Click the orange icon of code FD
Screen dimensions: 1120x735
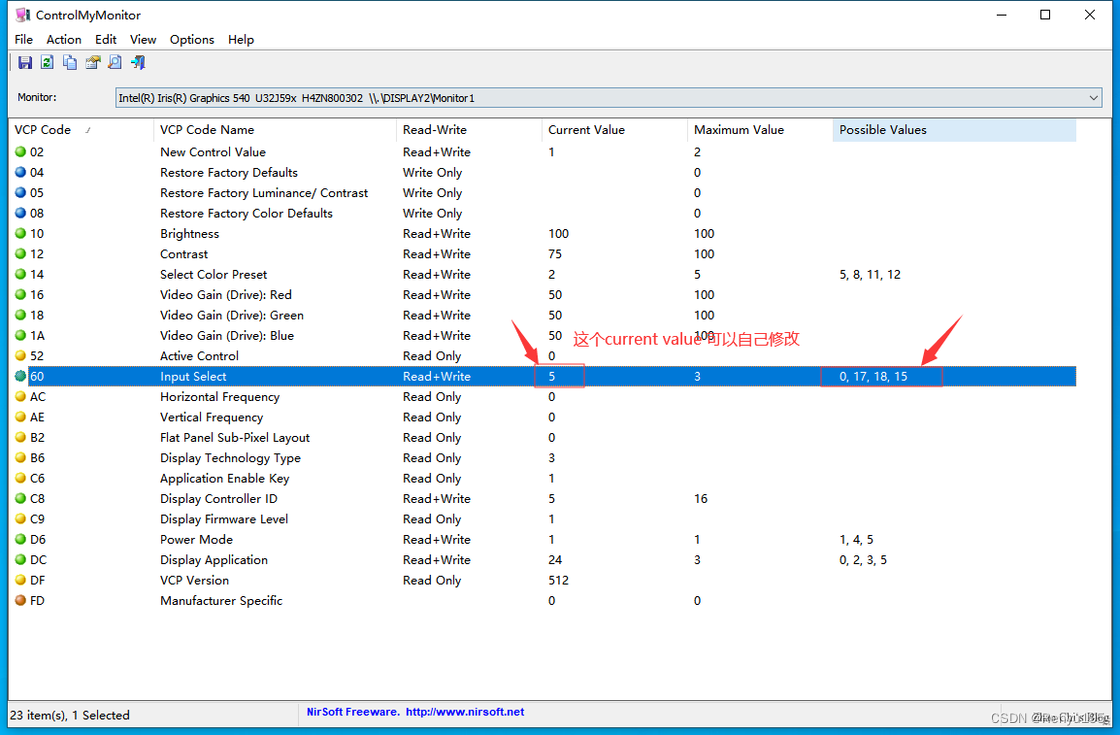[x=21, y=600]
